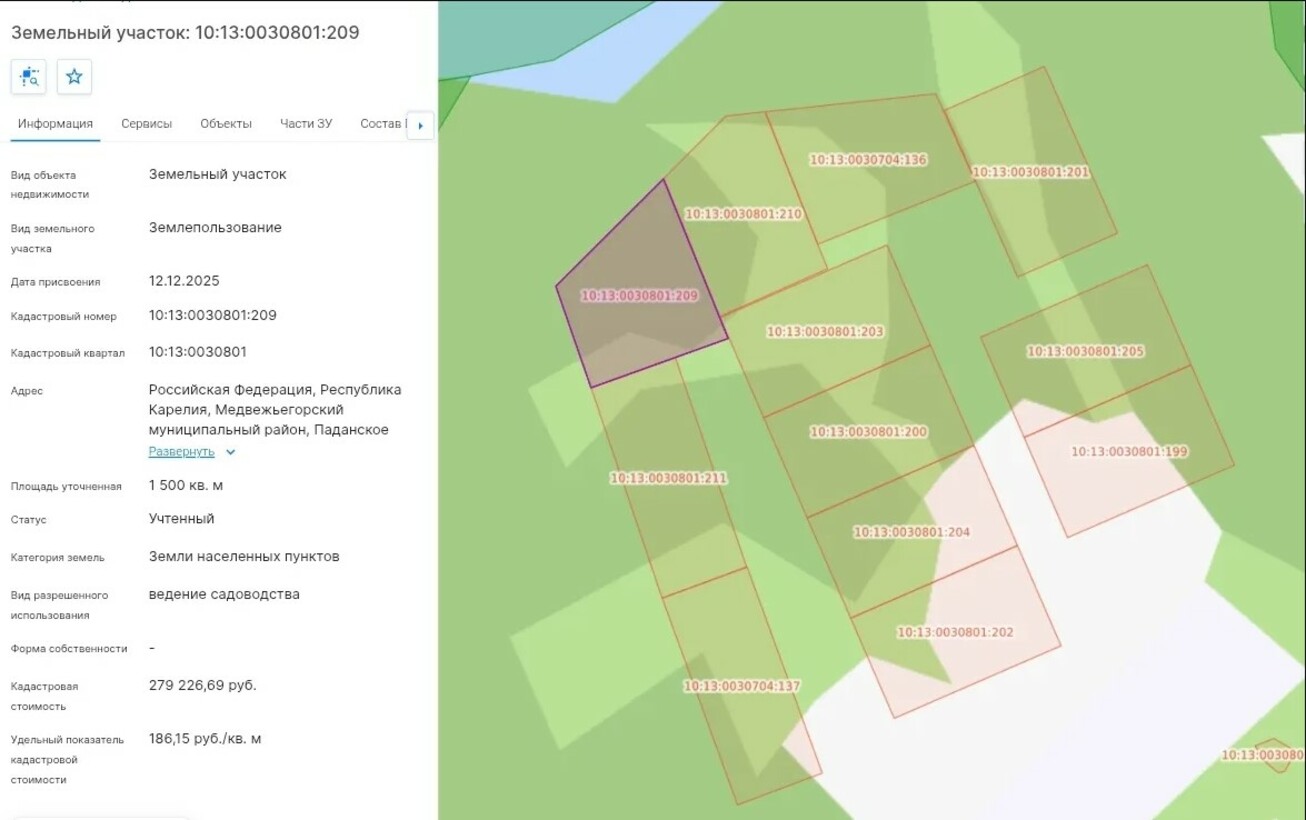This screenshot has height=820, width=1306.
Task: Go to the Объекты tab
Action: 225,124
